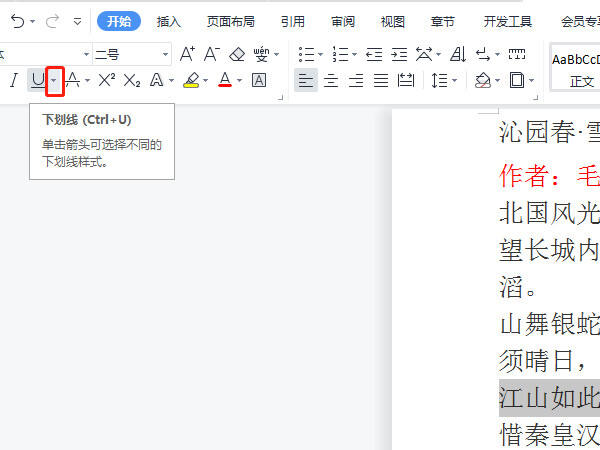
Task: Open the numbering style dropdown arrow
Action: (x=354, y=54)
